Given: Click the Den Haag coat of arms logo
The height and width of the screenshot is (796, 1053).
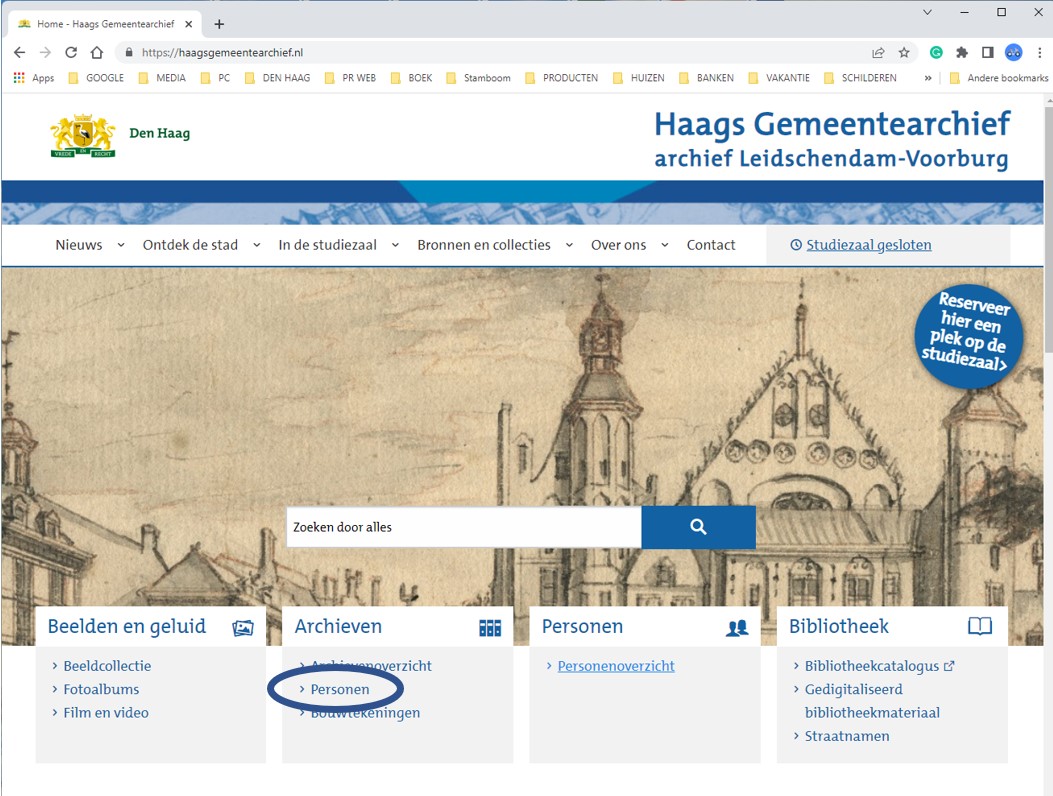Looking at the screenshot, I should (83, 136).
